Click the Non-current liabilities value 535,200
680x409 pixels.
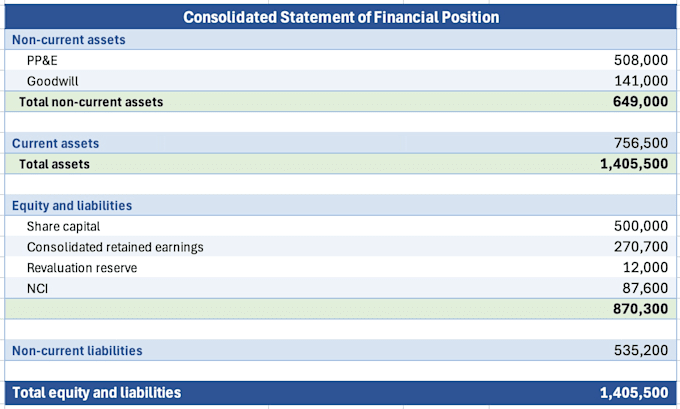click(x=641, y=350)
